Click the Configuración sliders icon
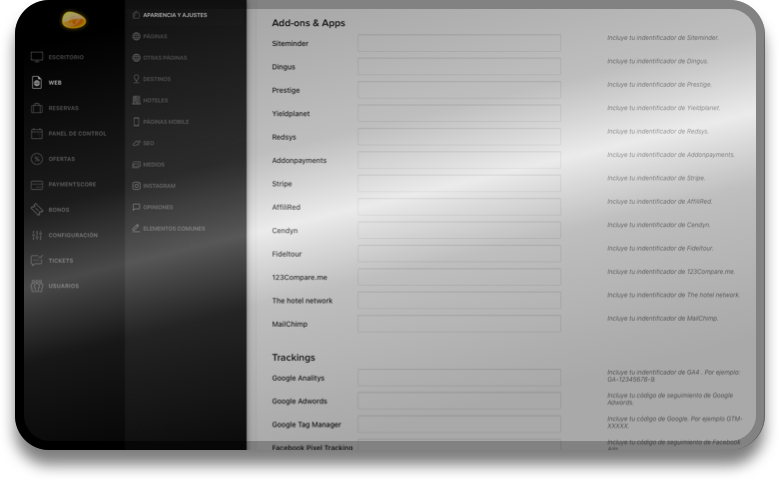Screen dimensions: 779x480 [37, 235]
